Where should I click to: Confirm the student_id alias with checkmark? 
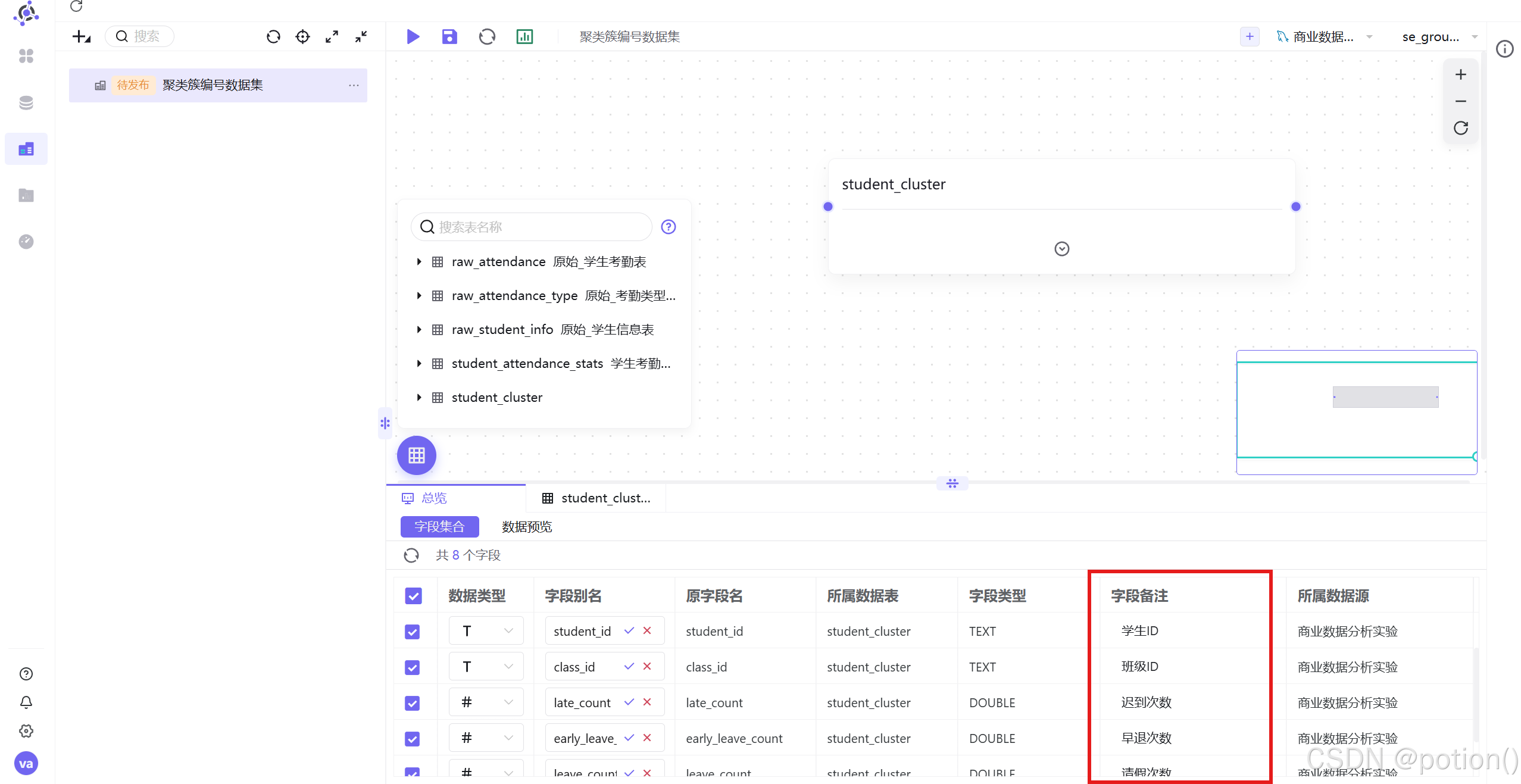click(x=629, y=631)
